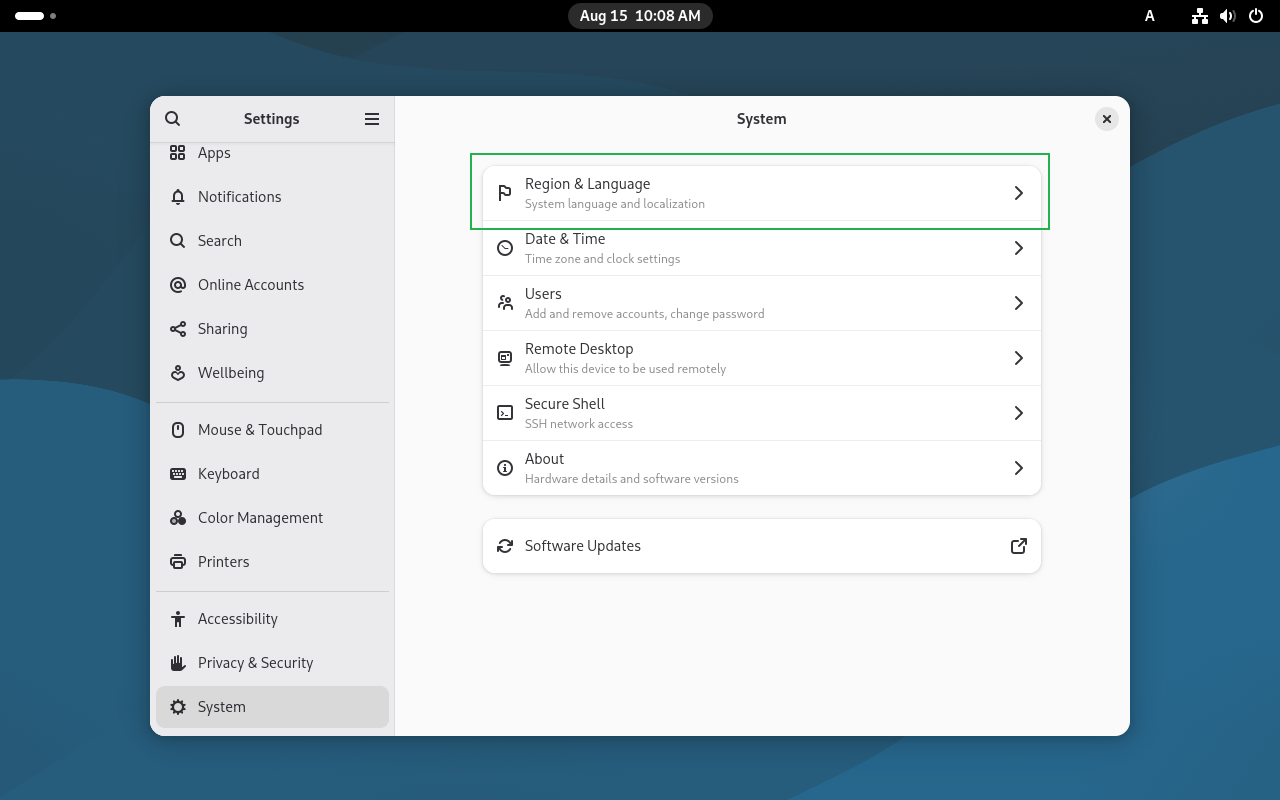Click the Remote Desktop screen icon

click(x=505, y=358)
